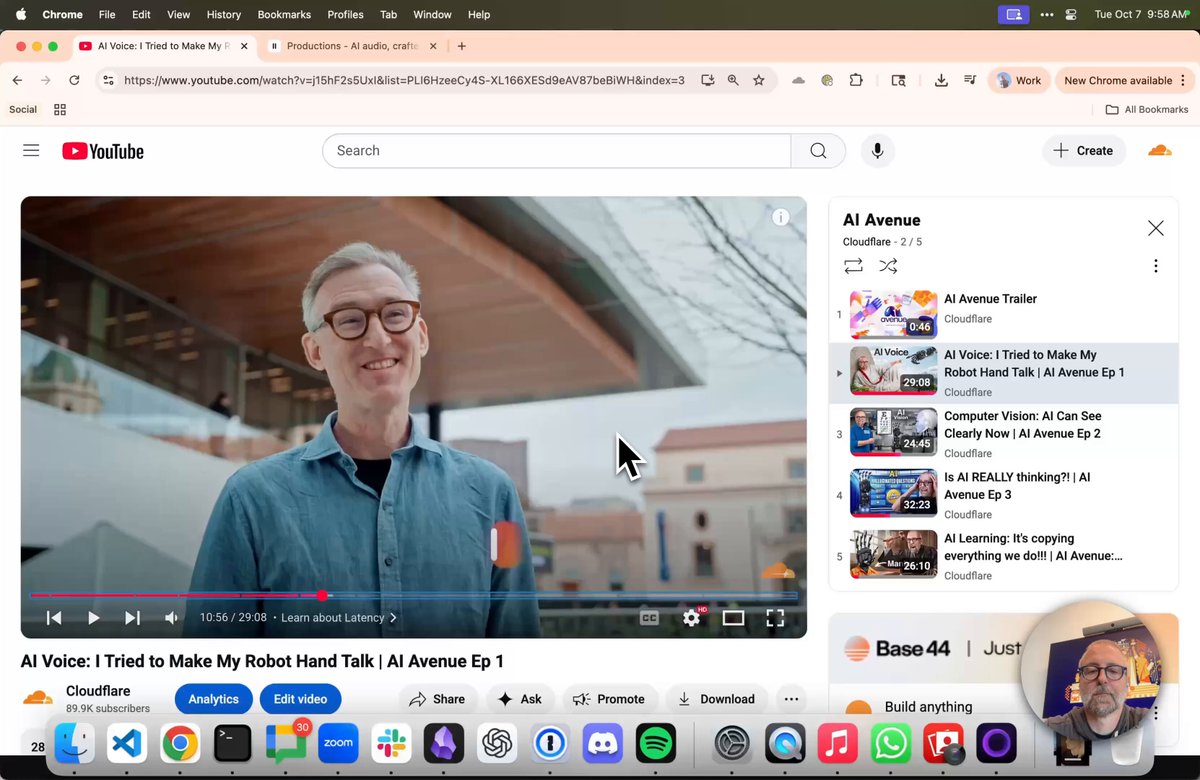This screenshot has height=780, width=1200.
Task: Click the Analytics button
Action: click(x=213, y=699)
